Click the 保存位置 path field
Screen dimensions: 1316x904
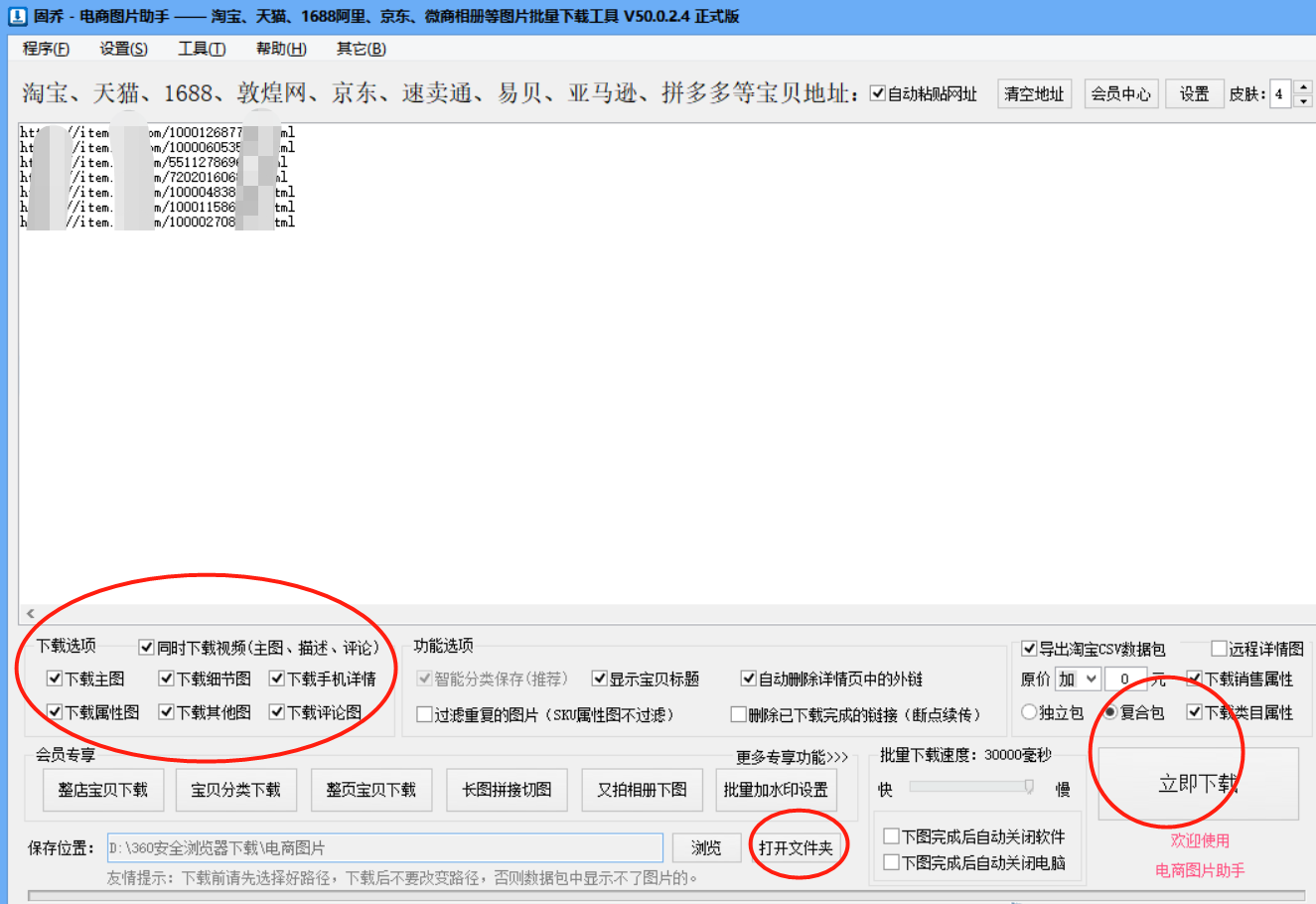(385, 848)
